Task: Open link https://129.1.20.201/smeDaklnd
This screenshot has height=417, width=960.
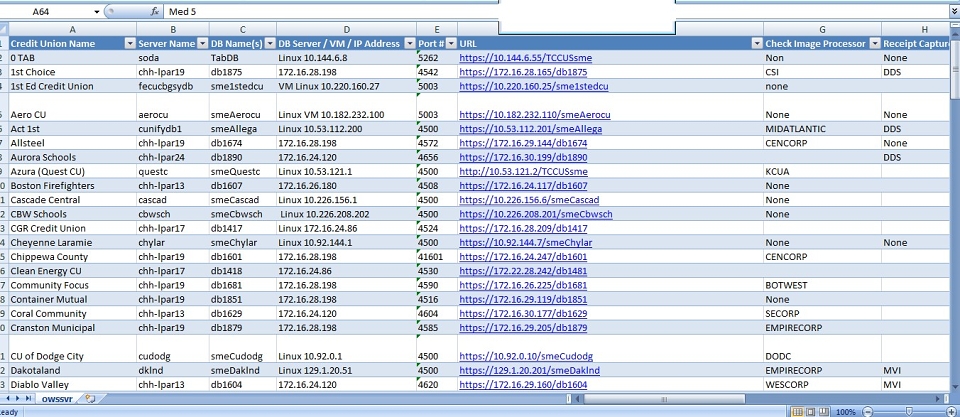Action: pyautogui.click(x=529, y=370)
